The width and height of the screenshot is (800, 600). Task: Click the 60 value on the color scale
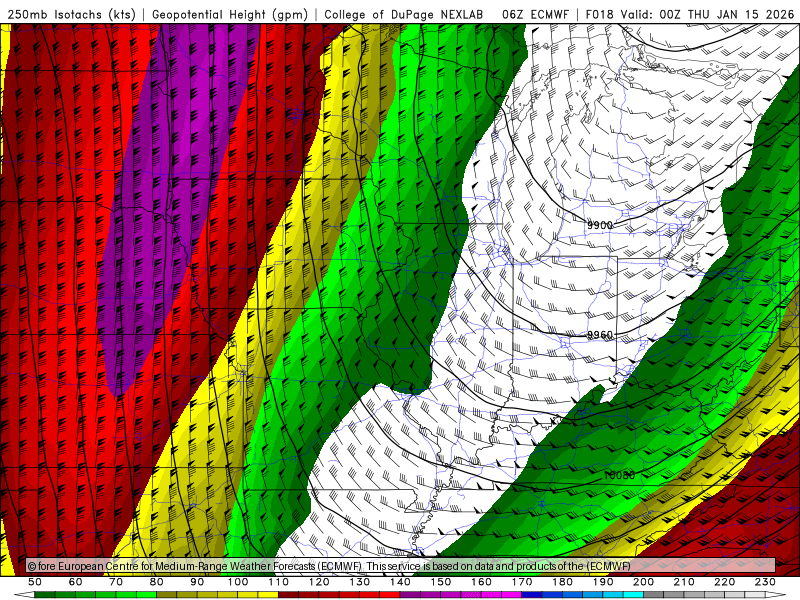pyautogui.click(x=76, y=582)
